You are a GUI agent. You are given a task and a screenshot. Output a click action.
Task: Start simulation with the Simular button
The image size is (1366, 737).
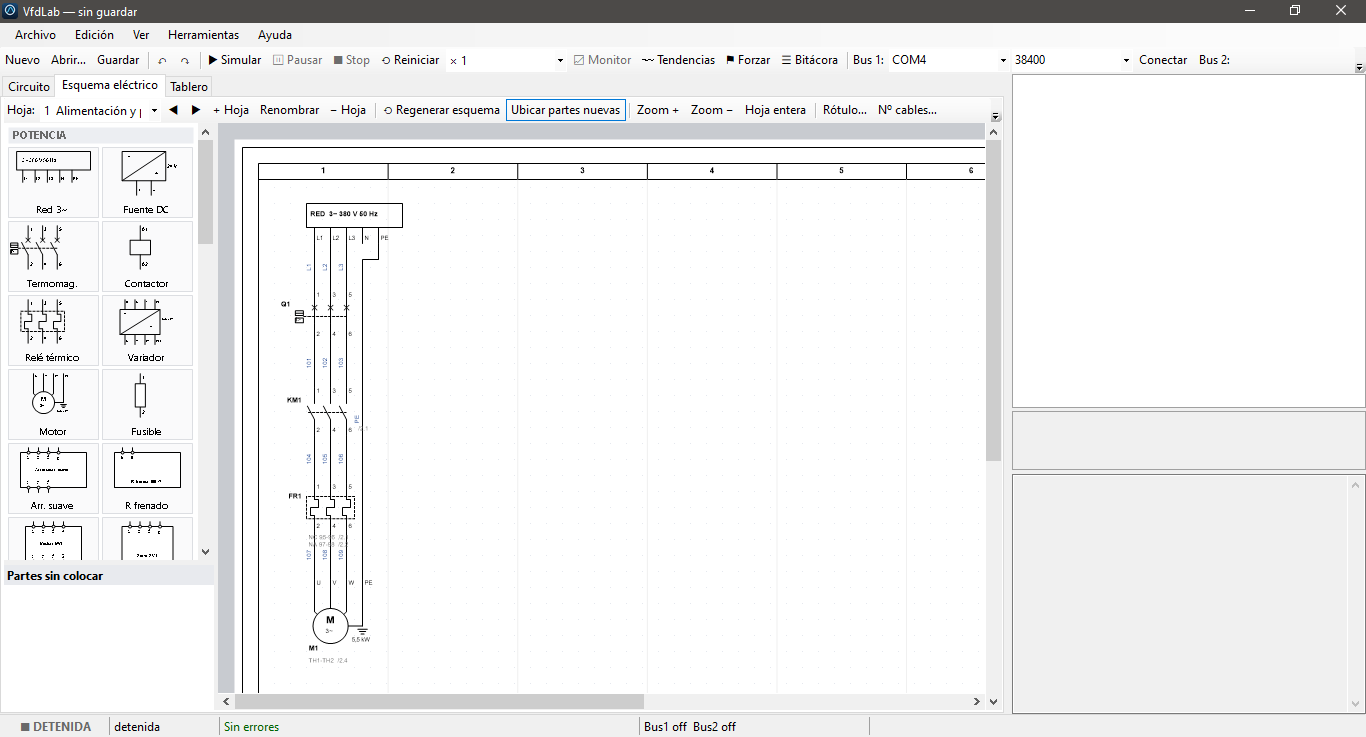click(x=235, y=60)
